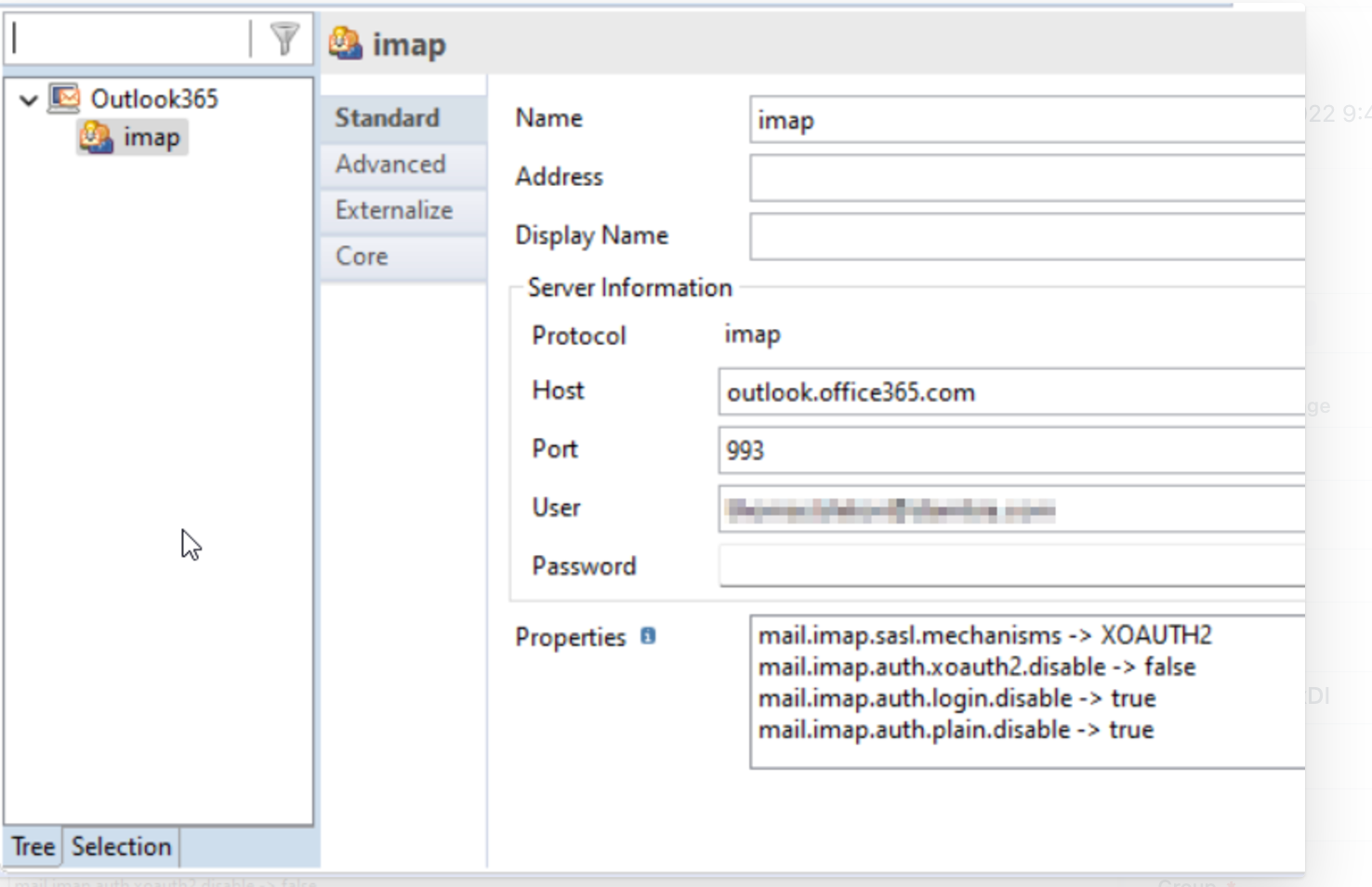
Task: Click the Properties label
Action: click(571, 637)
